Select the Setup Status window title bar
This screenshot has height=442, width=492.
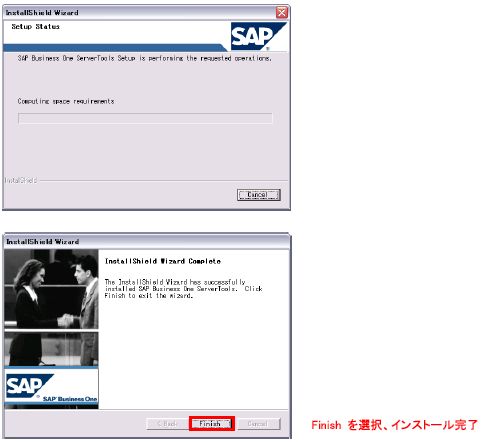(x=140, y=13)
